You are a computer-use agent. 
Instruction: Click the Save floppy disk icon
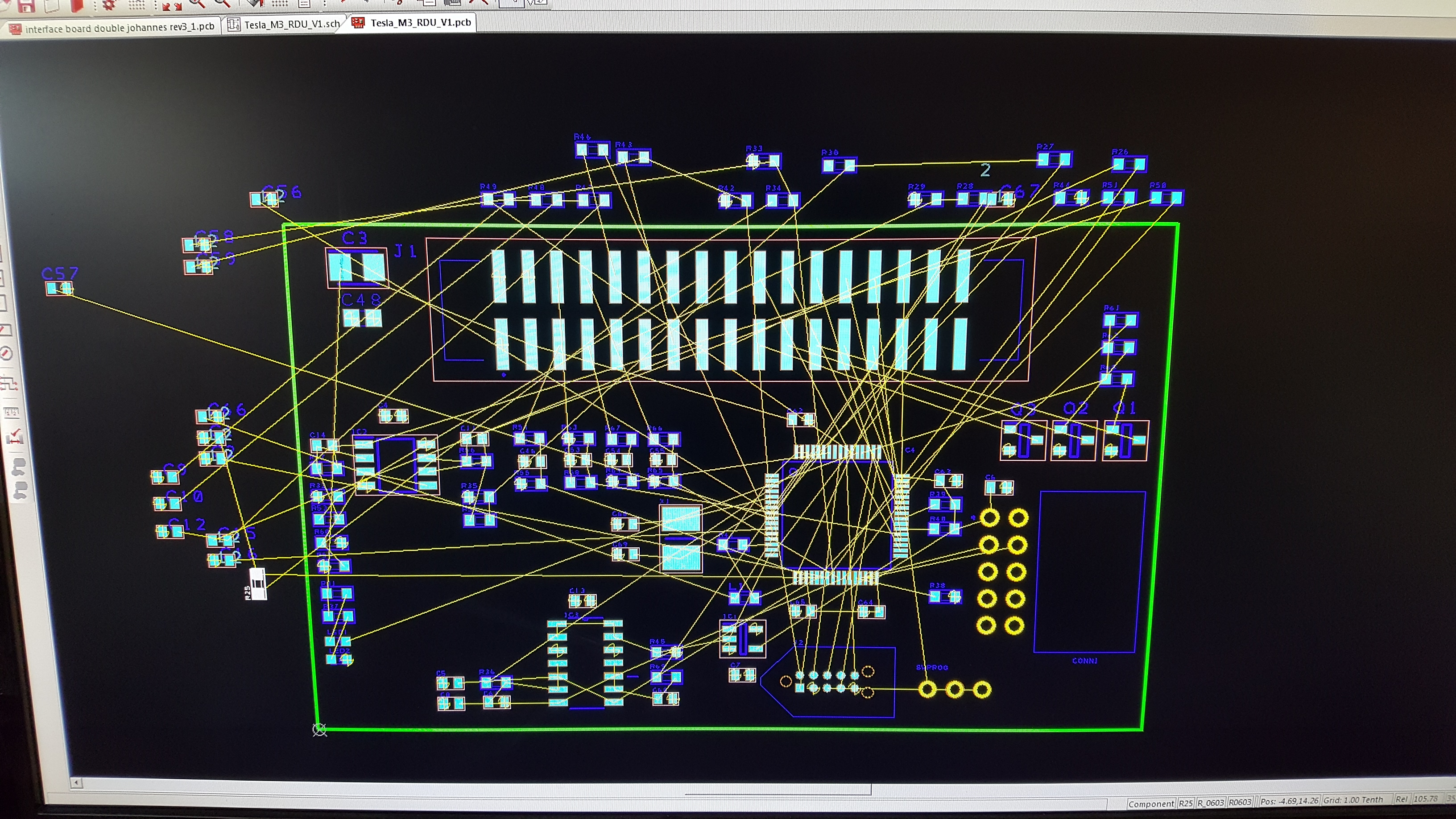pos(26,6)
